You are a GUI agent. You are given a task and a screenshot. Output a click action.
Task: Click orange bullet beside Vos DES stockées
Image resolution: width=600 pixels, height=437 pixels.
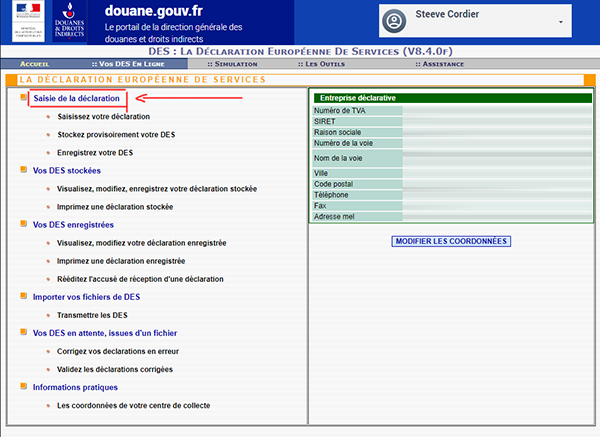(x=23, y=170)
